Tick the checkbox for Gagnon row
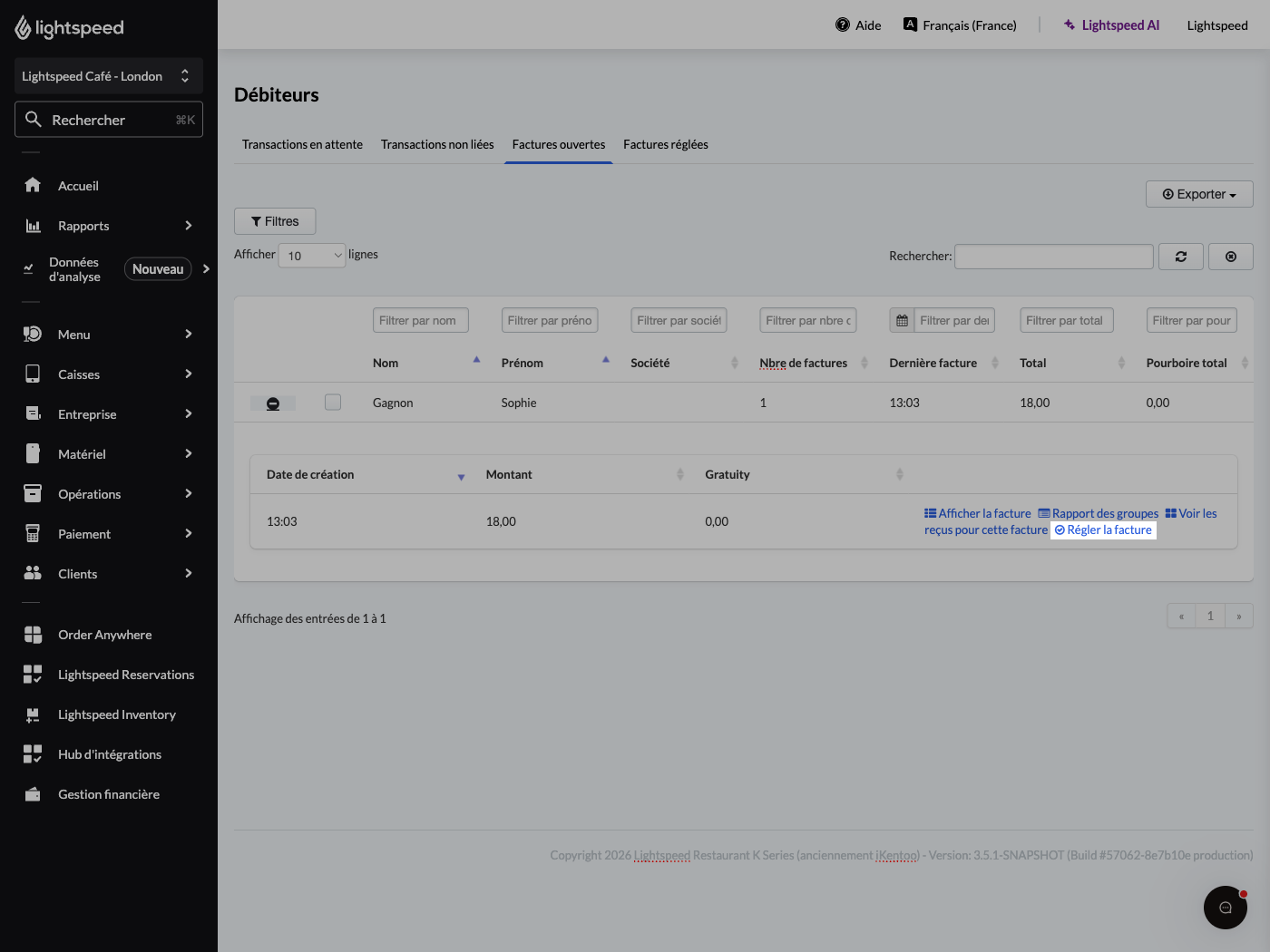Screen dimensions: 1270x952 pyautogui.click(x=333, y=402)
